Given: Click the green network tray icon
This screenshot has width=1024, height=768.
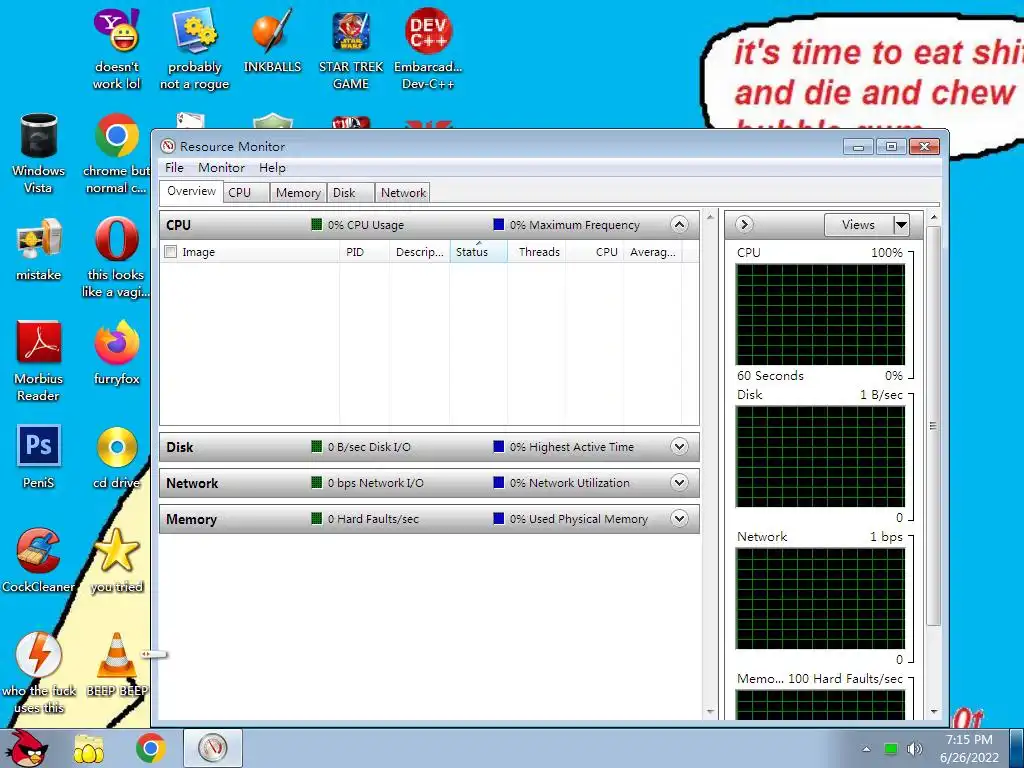Looking at the screenshot, I should pos(890,748).
